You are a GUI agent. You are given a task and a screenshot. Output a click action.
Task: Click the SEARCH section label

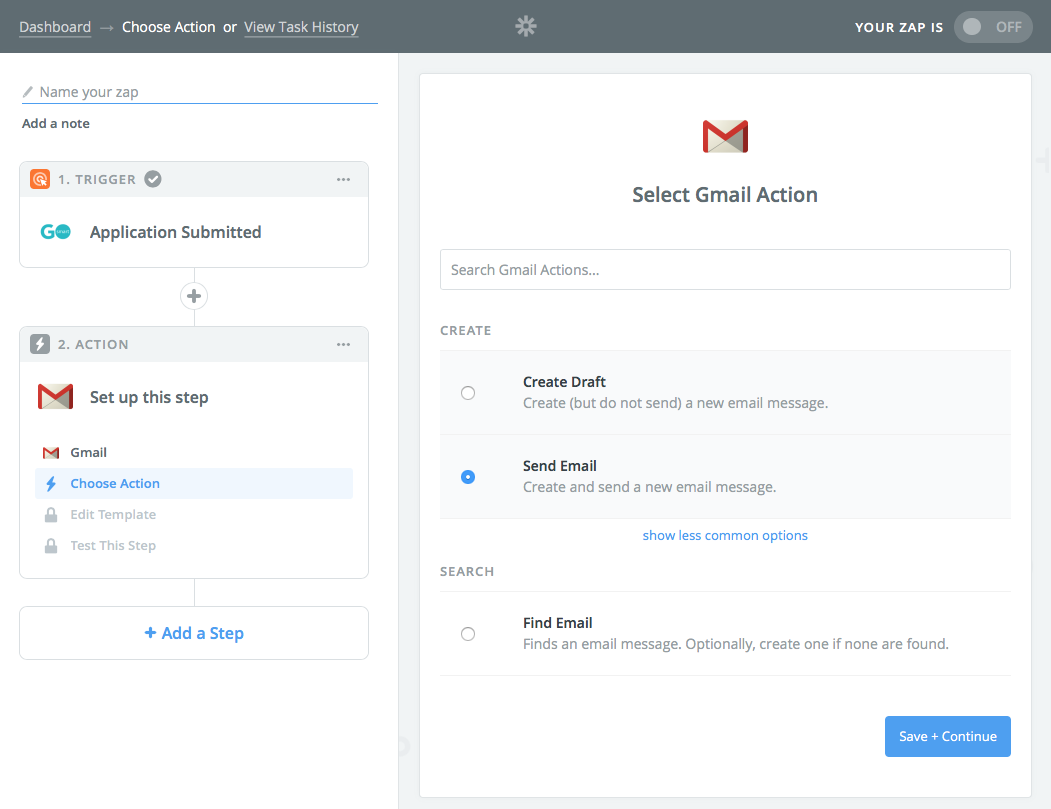(467, 571)
